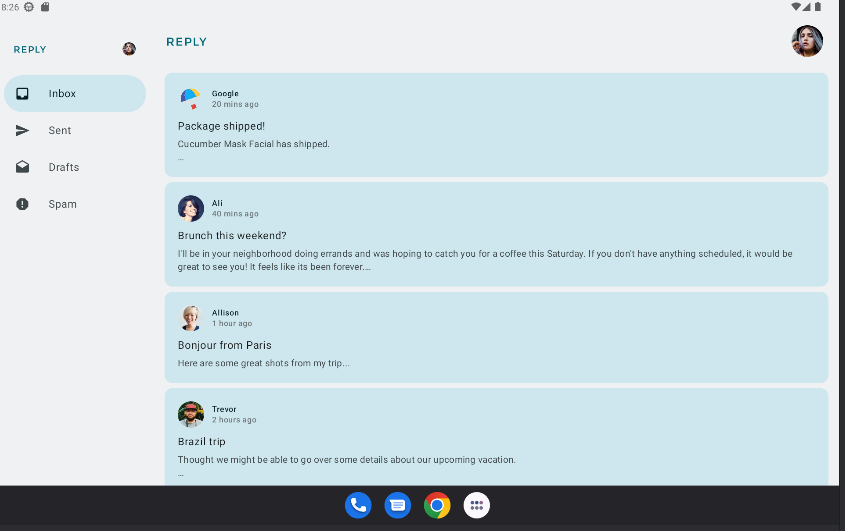The width and height of the screenshot is (845, 531).
Task: Launch the Messages app from the taskbar
Action: [398, 506]
